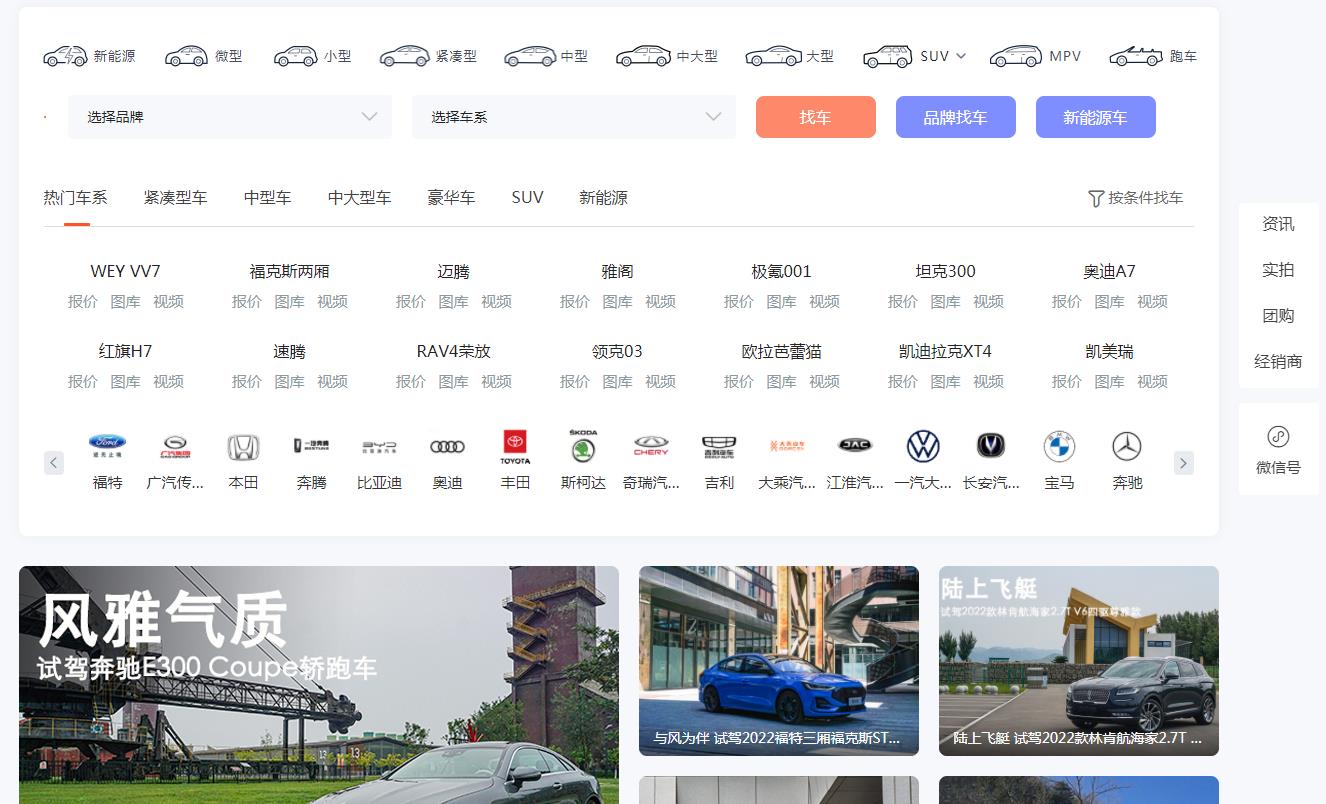
Task: Open the blue 福克斯ST test drive thumbnail
Action: click(779, 661)
